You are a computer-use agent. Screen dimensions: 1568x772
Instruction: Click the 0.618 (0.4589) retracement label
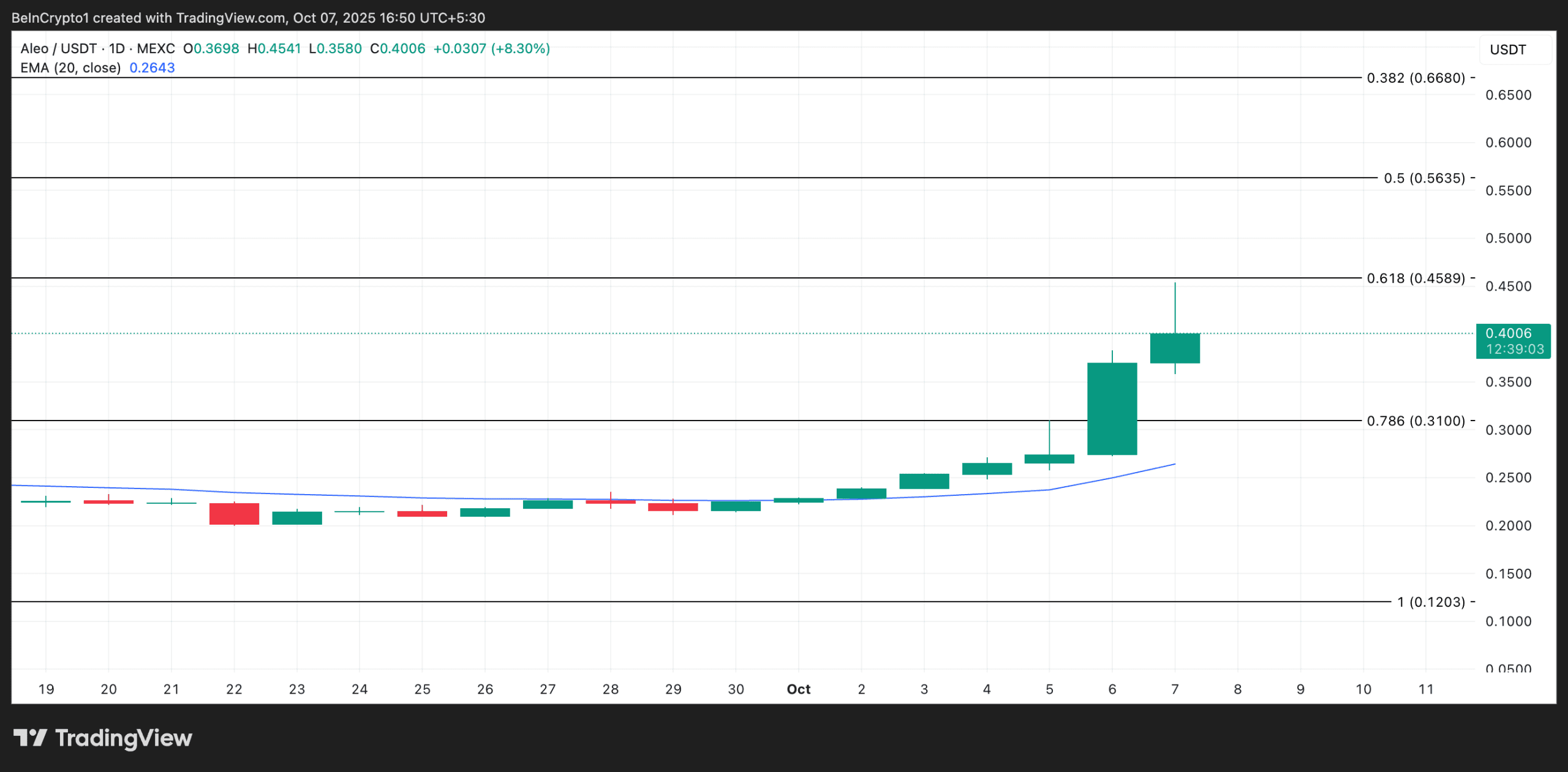pyautogui.click(x=1415, y=279)
